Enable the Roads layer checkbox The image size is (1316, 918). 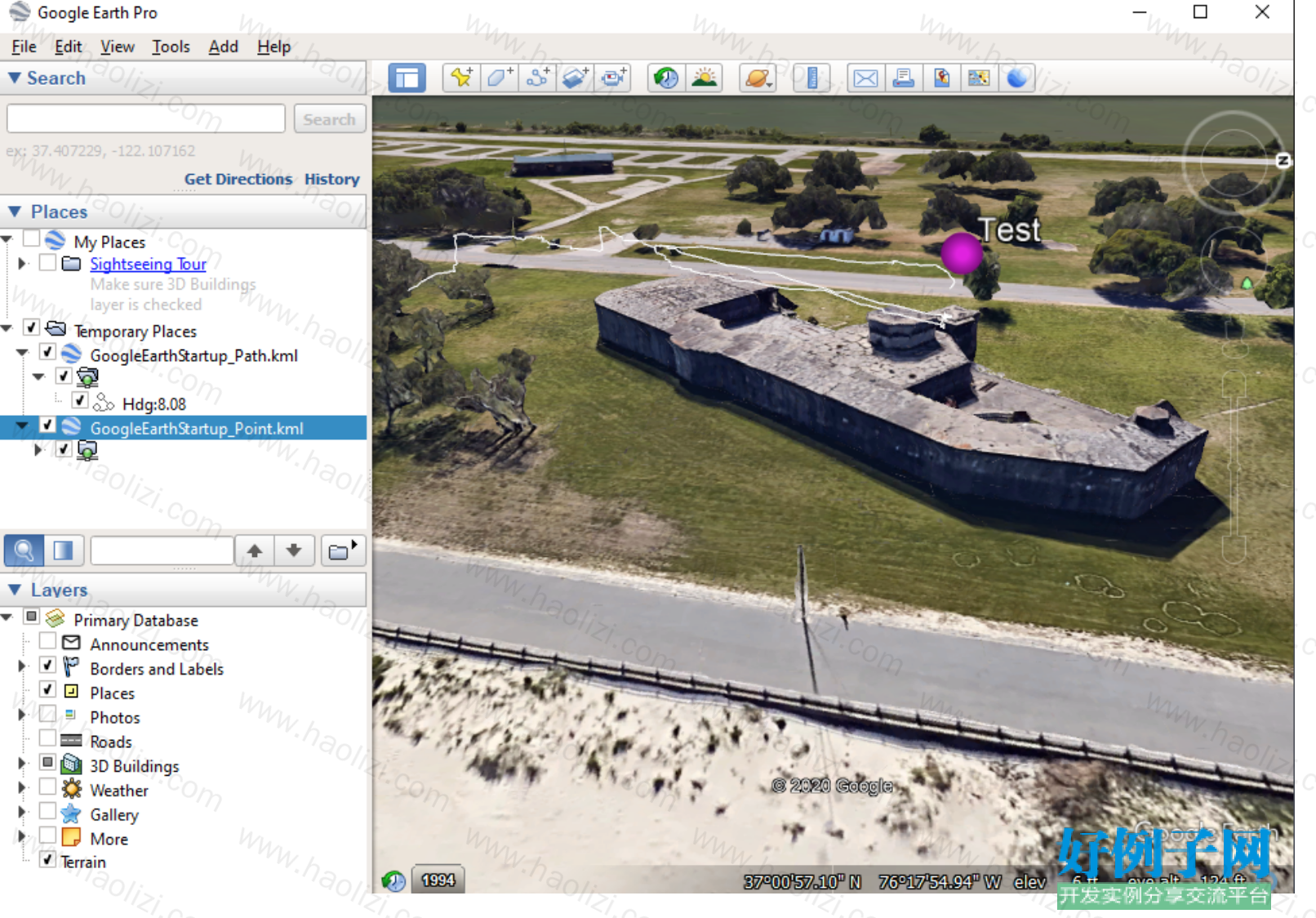point(48,738)
